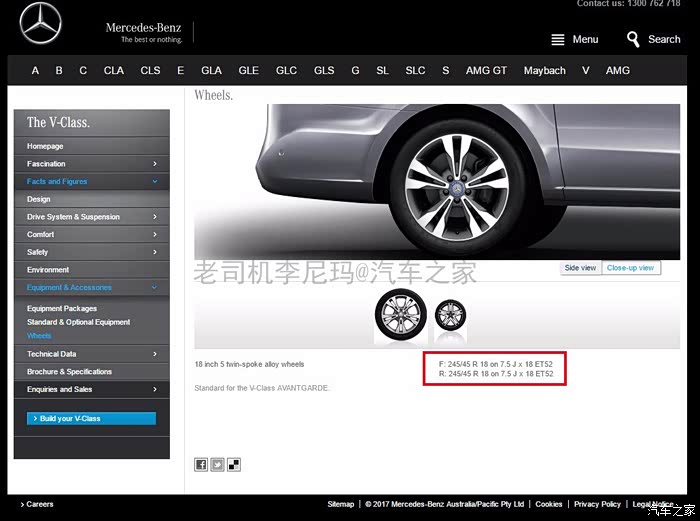Select the first alloy wheel thumbnail
This screenshot has height=521, width=700.
pyautogui.click(x=400, y=316)
